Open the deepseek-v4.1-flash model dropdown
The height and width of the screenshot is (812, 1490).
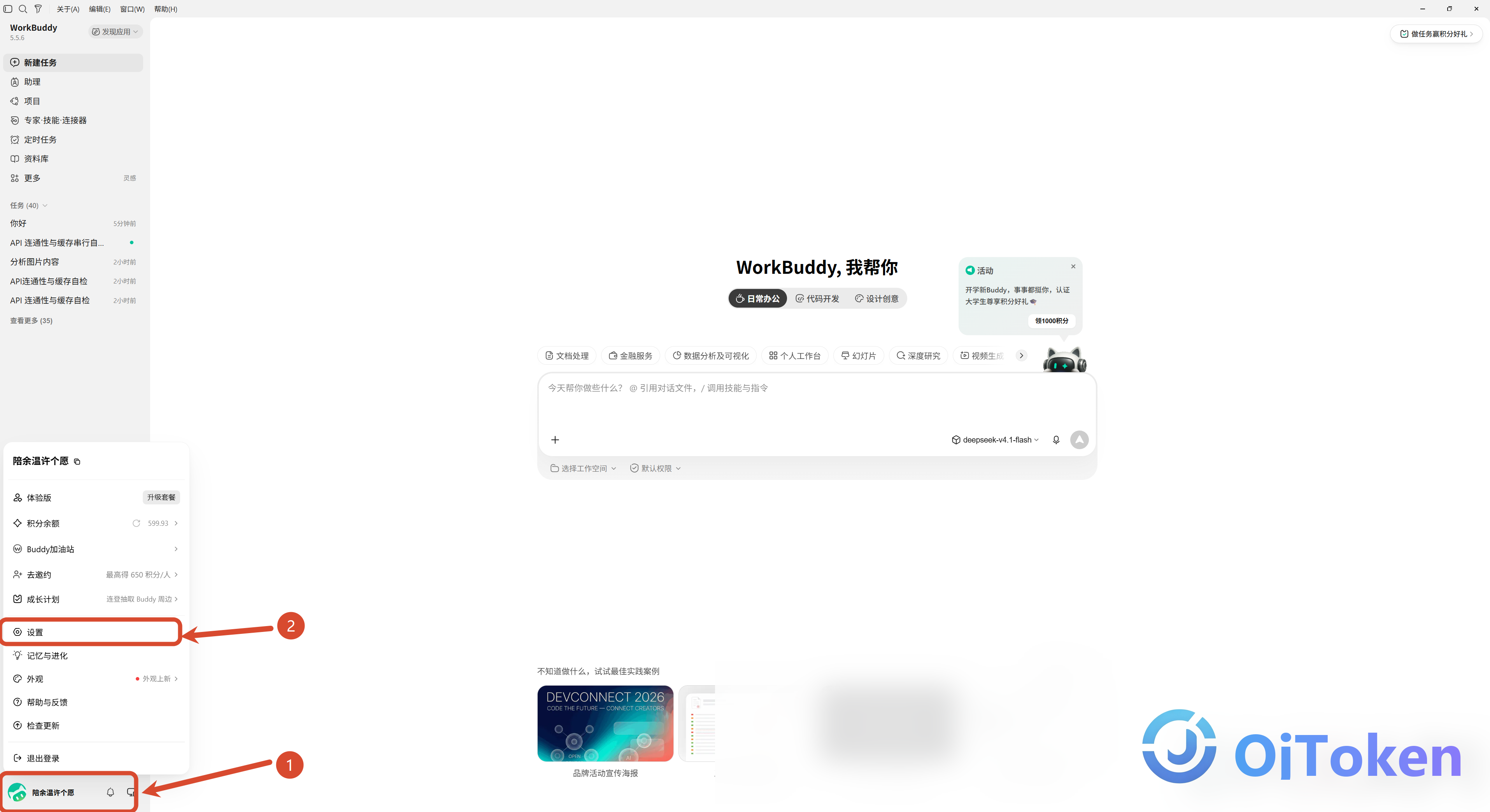[996, 440]
